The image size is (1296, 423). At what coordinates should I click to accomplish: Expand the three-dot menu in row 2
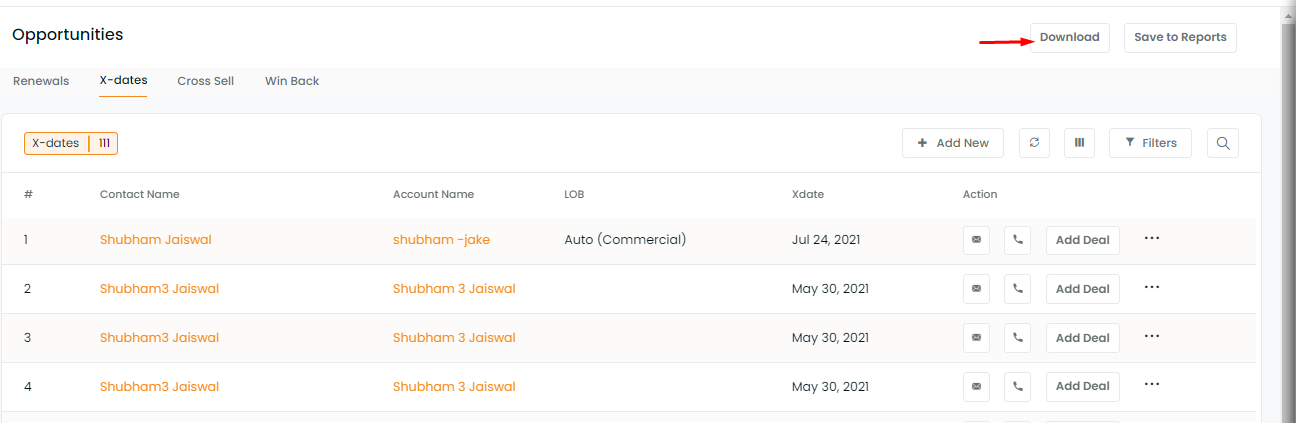[x=1151, y=287]
